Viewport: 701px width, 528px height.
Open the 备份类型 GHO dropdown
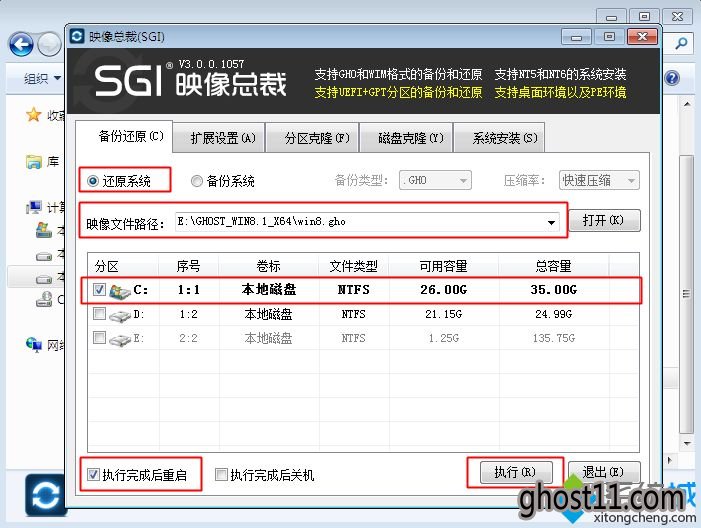[x=435, y=180]
